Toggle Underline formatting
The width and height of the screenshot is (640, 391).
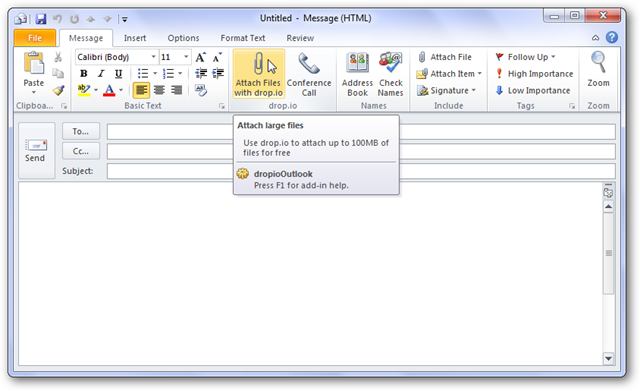(118, 73)
